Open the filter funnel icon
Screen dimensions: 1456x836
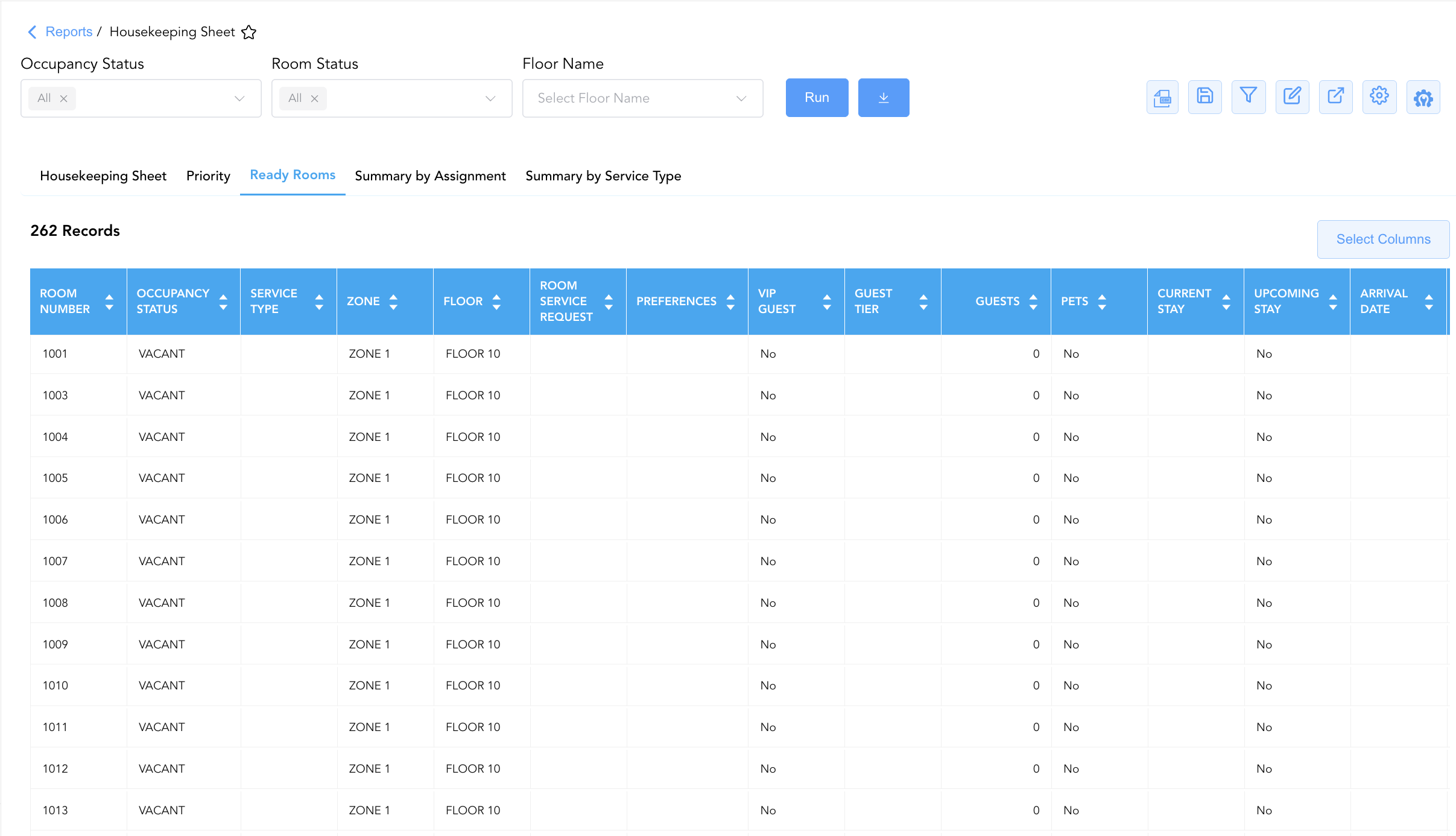tap(1249, 97)
